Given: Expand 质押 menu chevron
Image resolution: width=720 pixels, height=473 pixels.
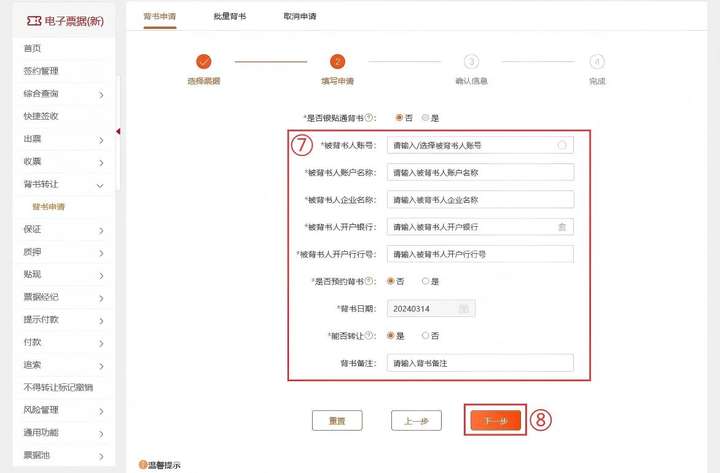Looking at the screenshot, I should (101, 253).
